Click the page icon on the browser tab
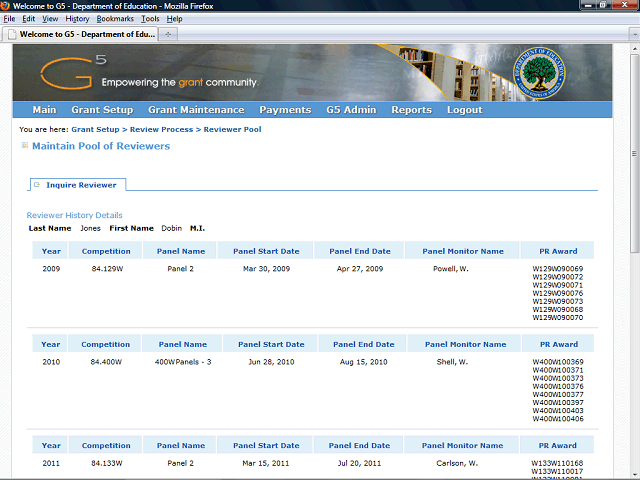This screenshot has height=480, width=640. 12,34
